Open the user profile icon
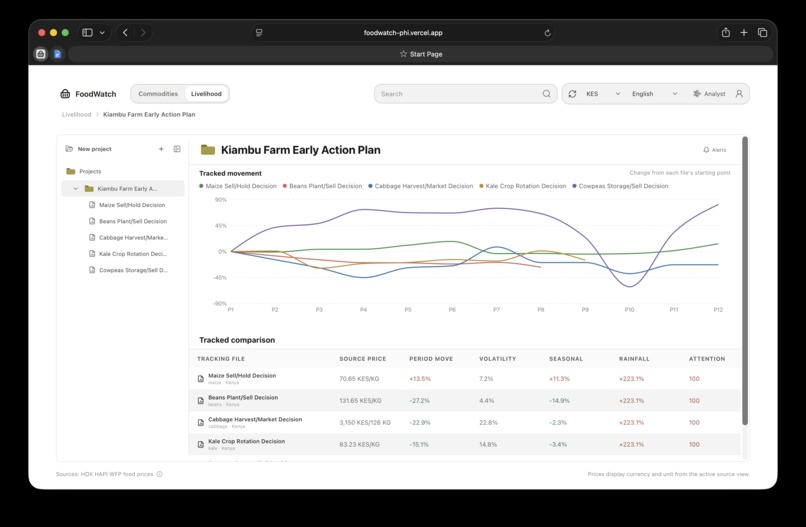Viewport: 806px width, 527px height. 739,94
